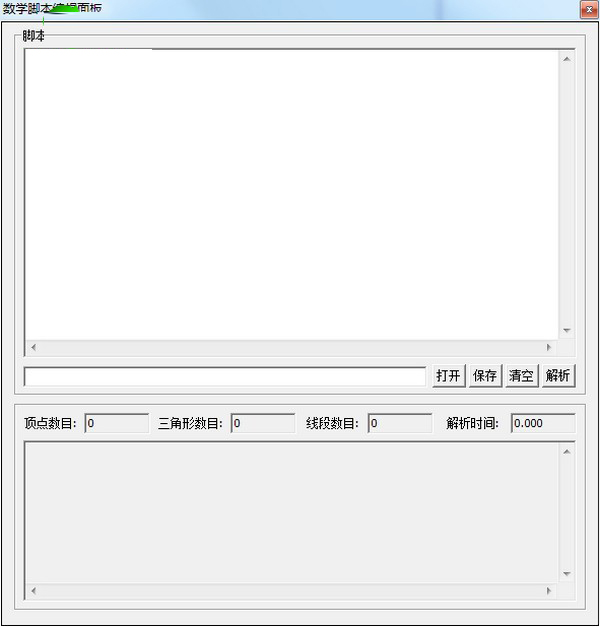Click the output area scroll left arrow

click(34, 591)
